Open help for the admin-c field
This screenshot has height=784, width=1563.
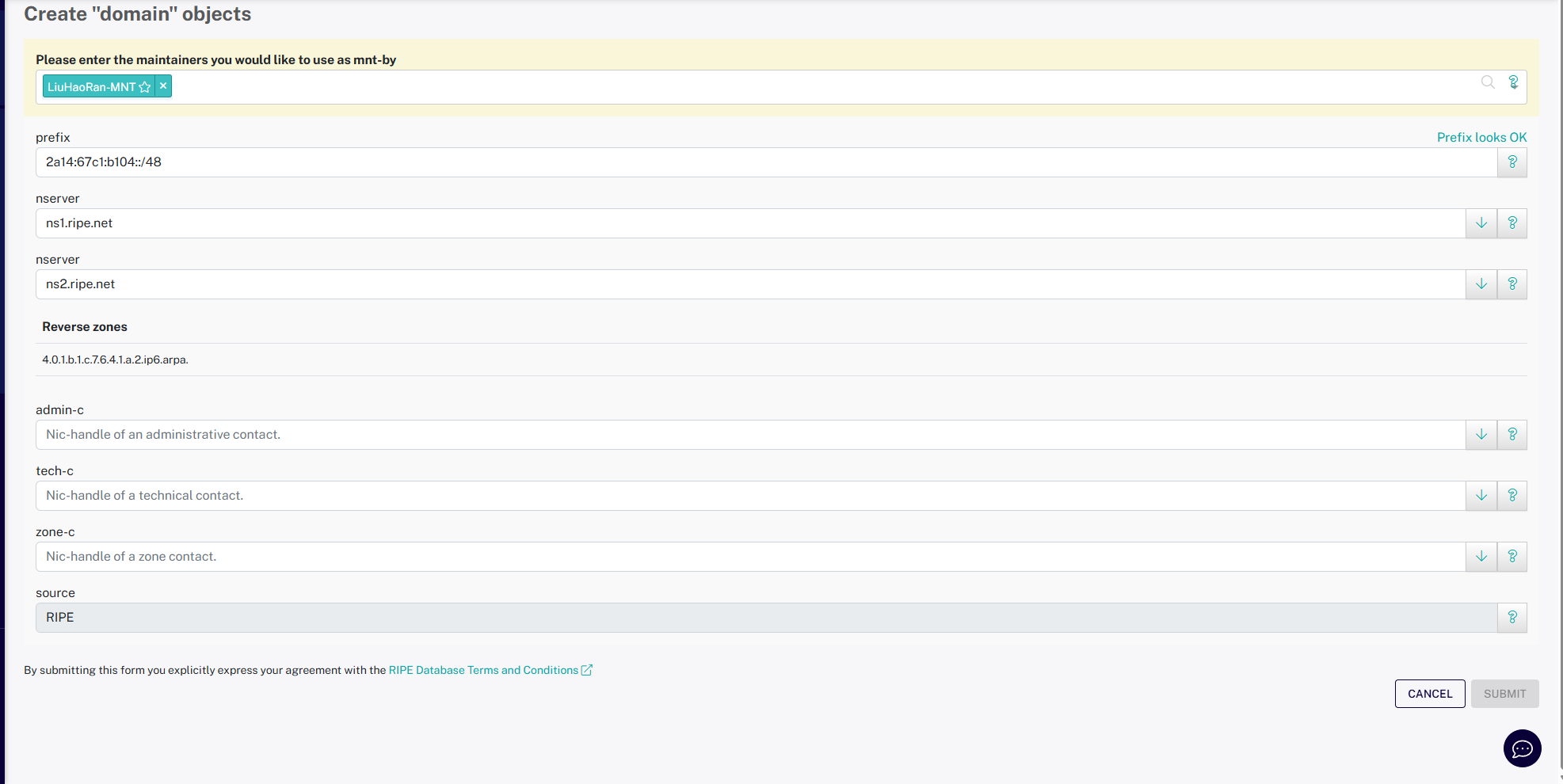tap(1512, 435)
